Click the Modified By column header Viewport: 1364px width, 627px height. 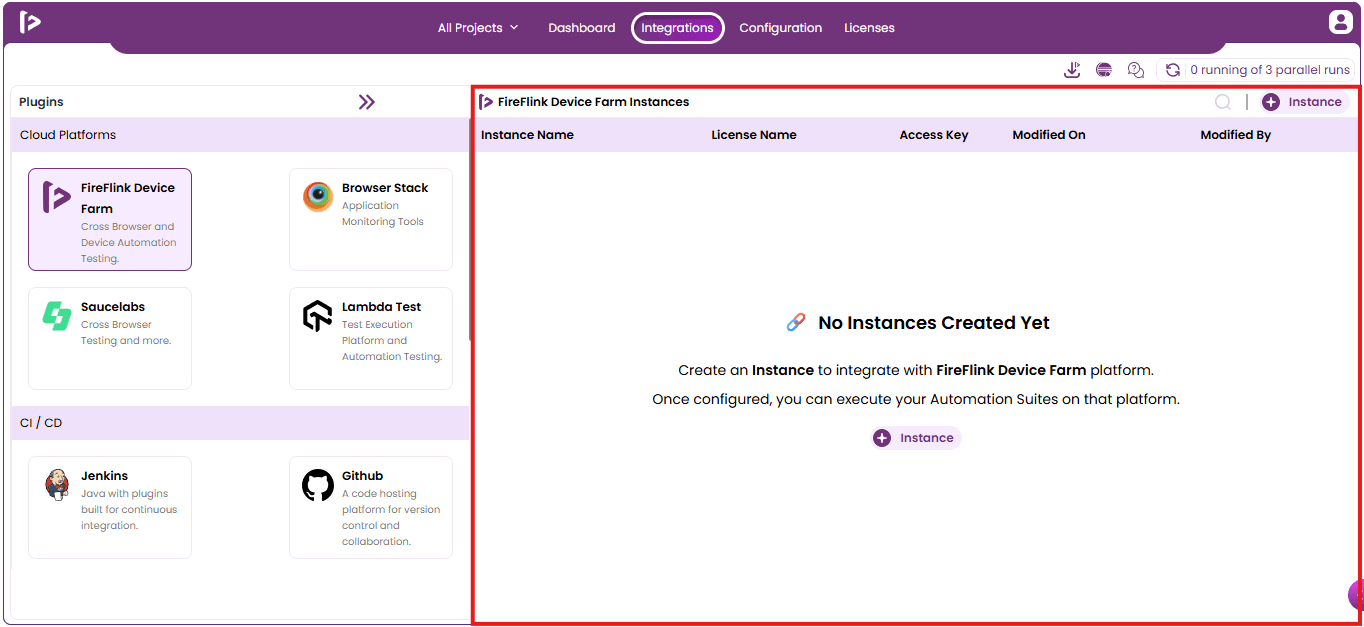pyautogui.click(x=1236, y=135)
